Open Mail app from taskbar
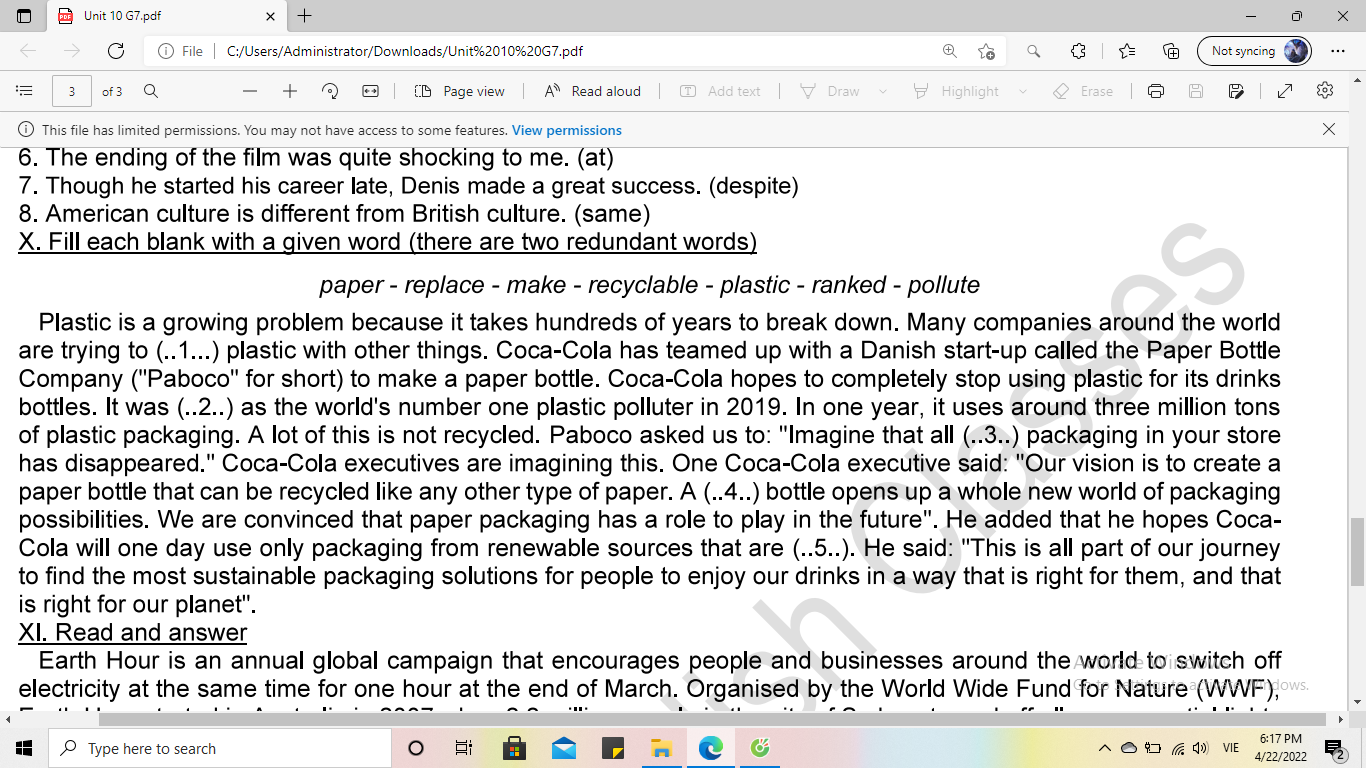This screenshot has width=1366, height=768. point(563,748)
